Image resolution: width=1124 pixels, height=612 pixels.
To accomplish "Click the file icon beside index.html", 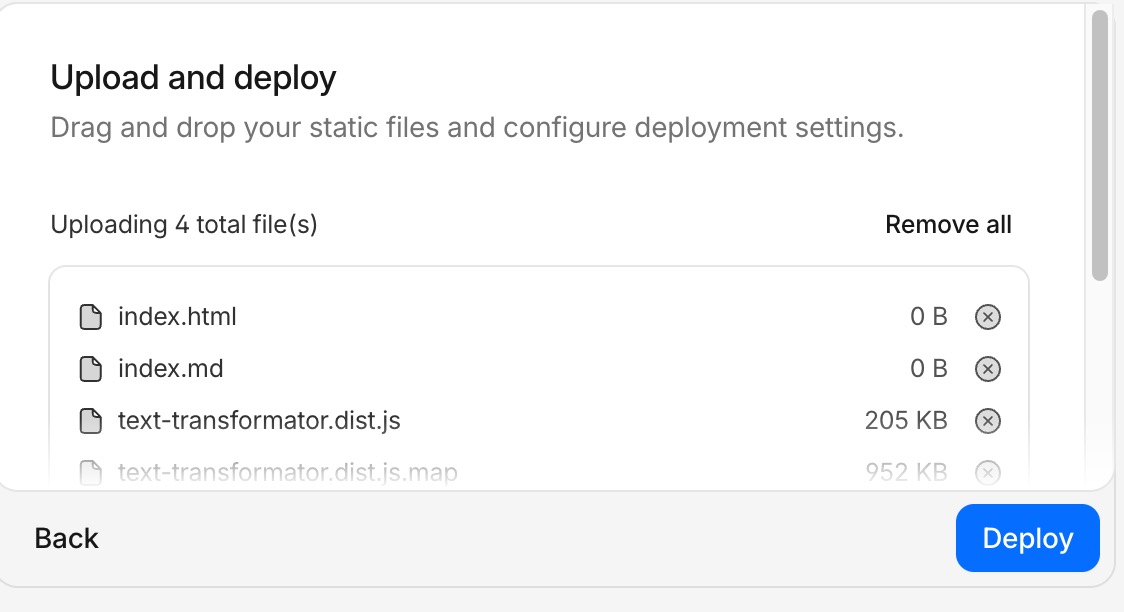I will 91,317.
